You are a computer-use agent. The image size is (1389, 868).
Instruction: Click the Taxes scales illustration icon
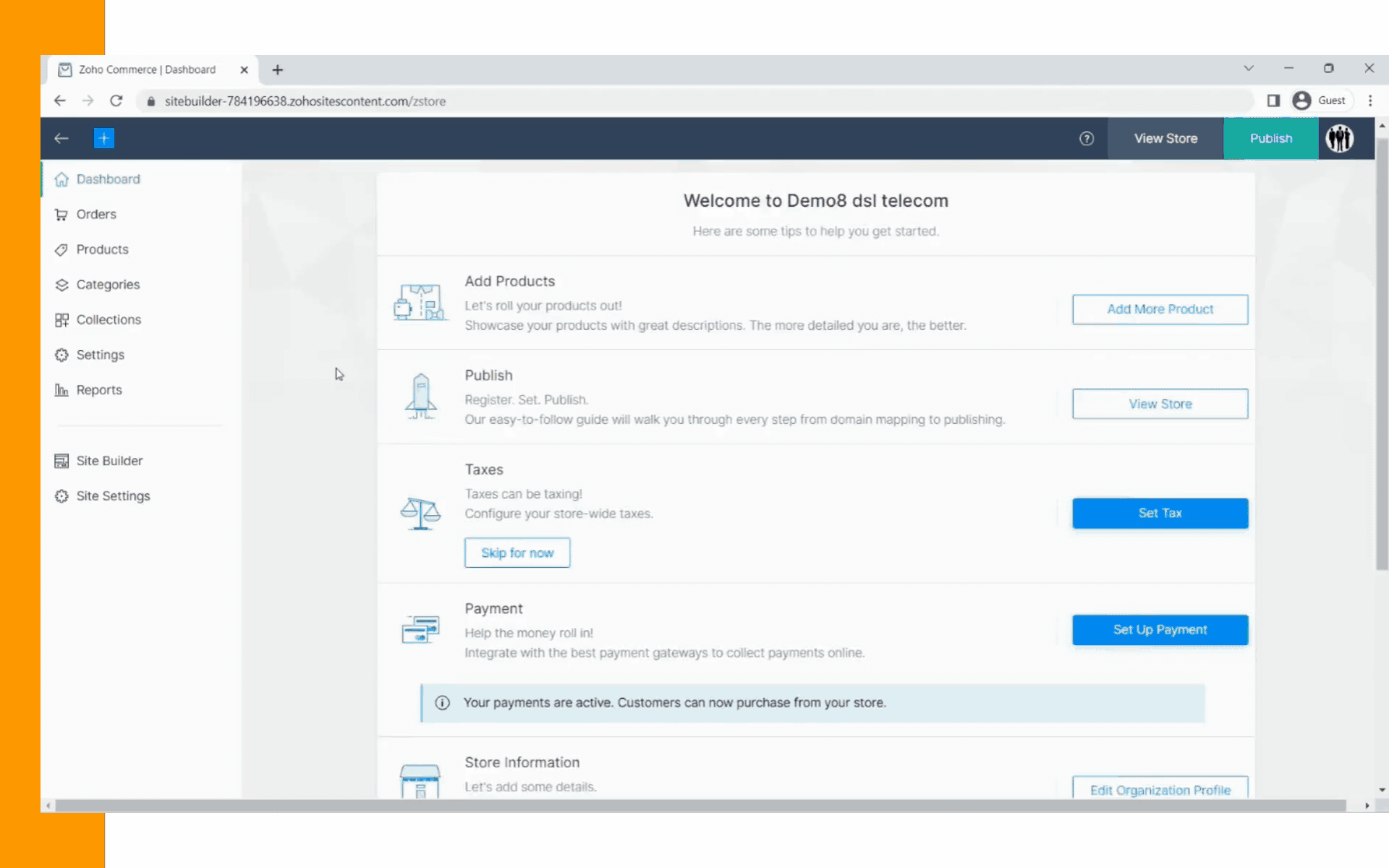[x=420, y=514]
